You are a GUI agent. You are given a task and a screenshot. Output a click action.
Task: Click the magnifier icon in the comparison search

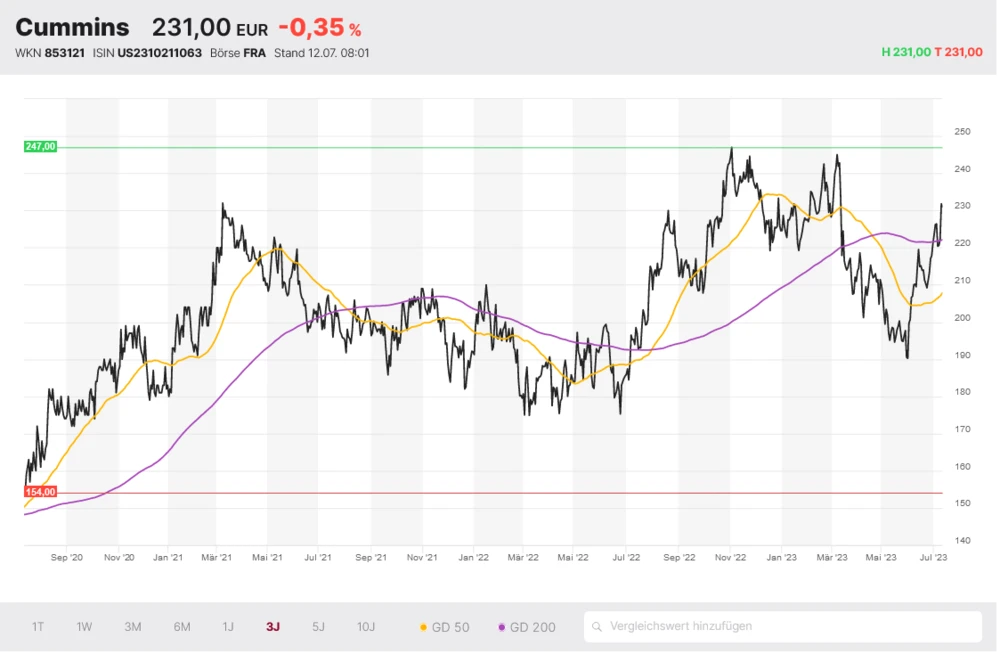coord(598,627)
